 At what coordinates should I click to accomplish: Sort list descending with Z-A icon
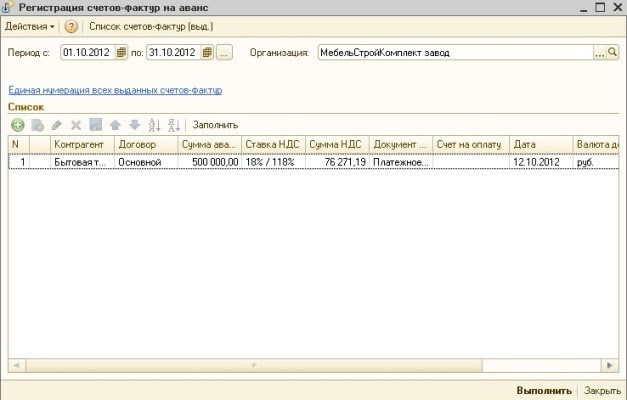coord(173,125)
